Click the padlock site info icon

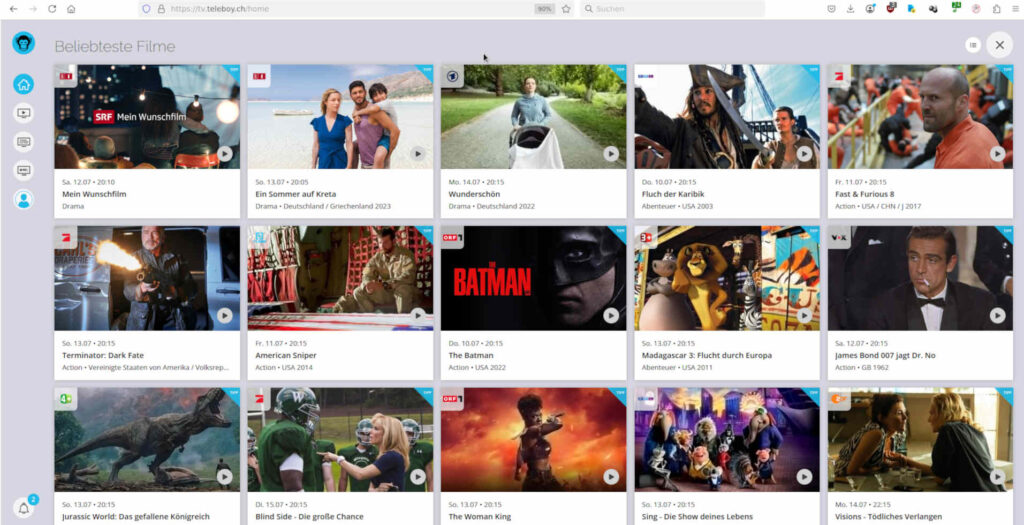coord(161,8)
